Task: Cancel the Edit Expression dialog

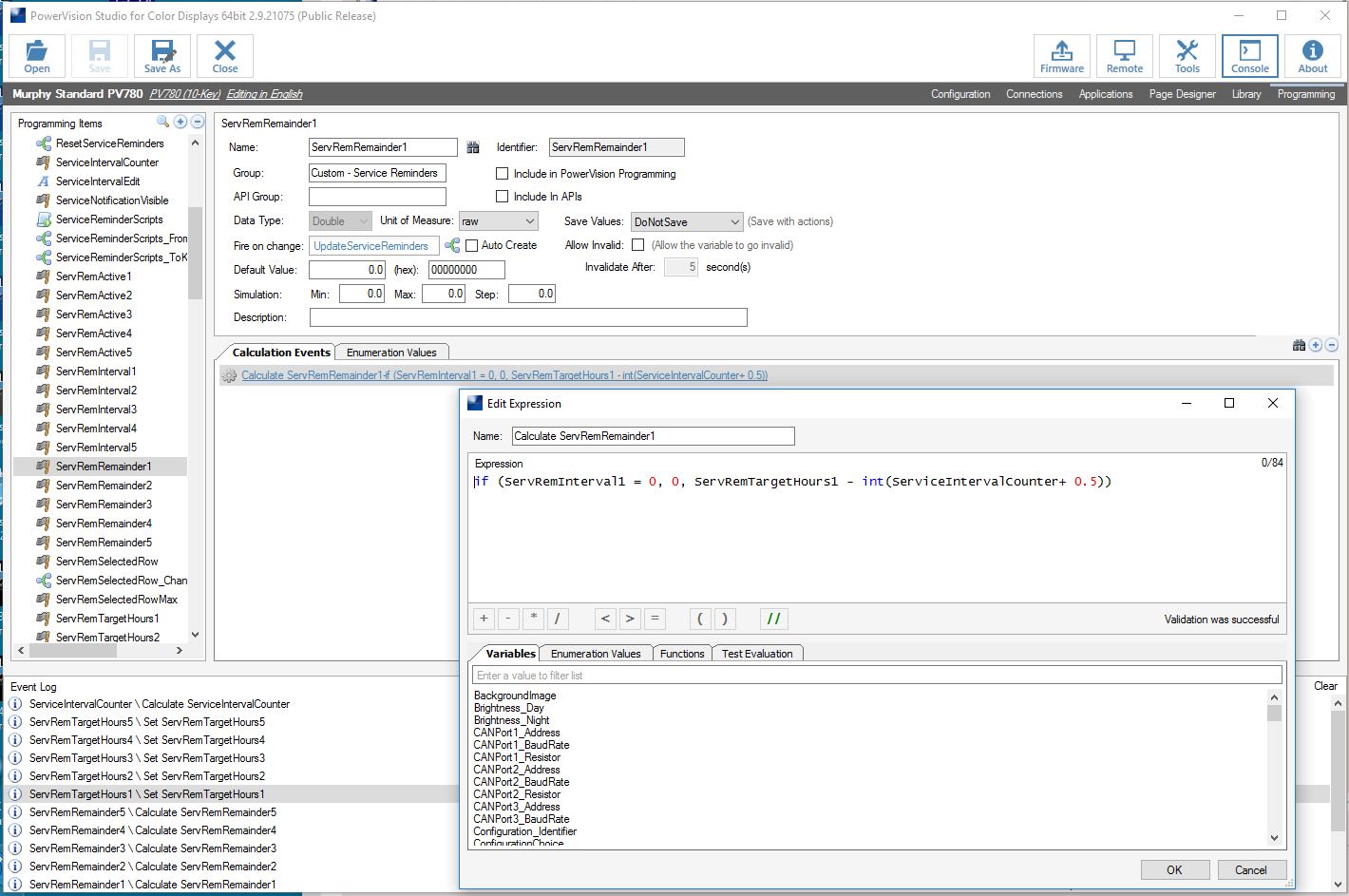Action: click(1251, 869)
